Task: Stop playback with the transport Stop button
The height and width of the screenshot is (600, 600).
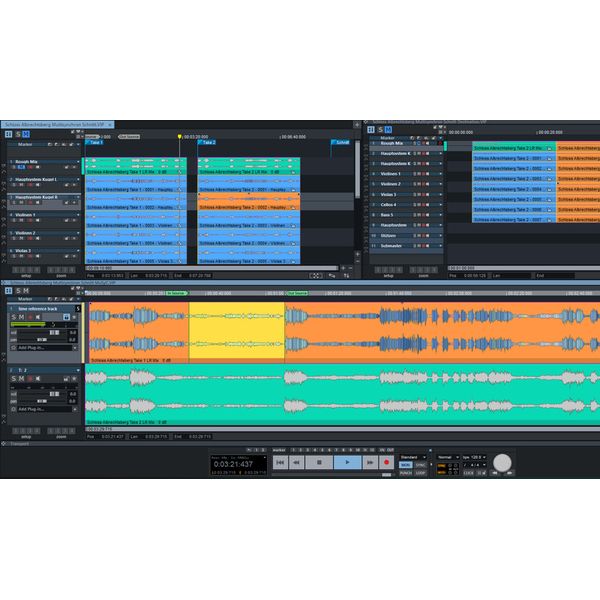Action: pos(319,462)
